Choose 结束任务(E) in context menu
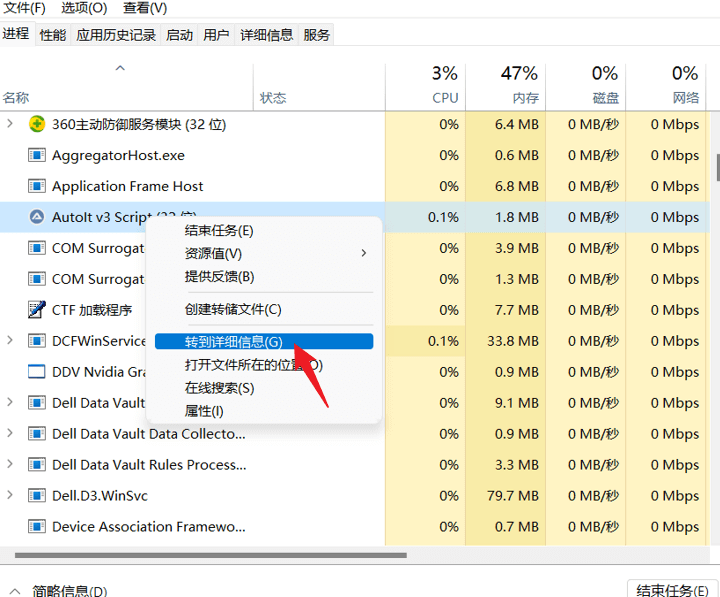 (x=264, y=230)
